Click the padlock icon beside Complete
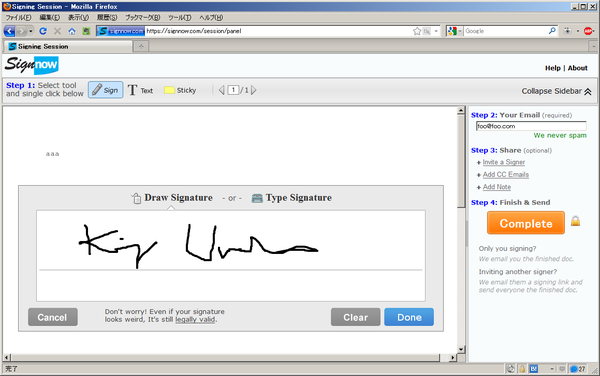This screenshot has width=600, height=376. (x=575, y=221)
